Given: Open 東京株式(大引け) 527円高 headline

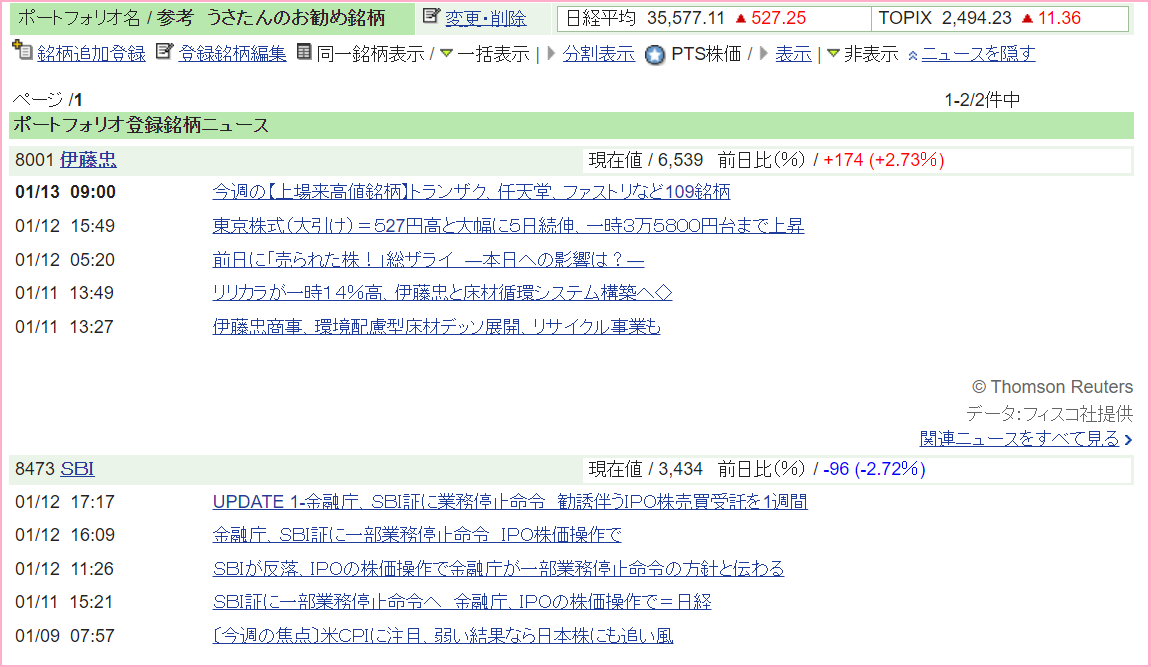Looking at the screenshot, I should click(508, 226).
